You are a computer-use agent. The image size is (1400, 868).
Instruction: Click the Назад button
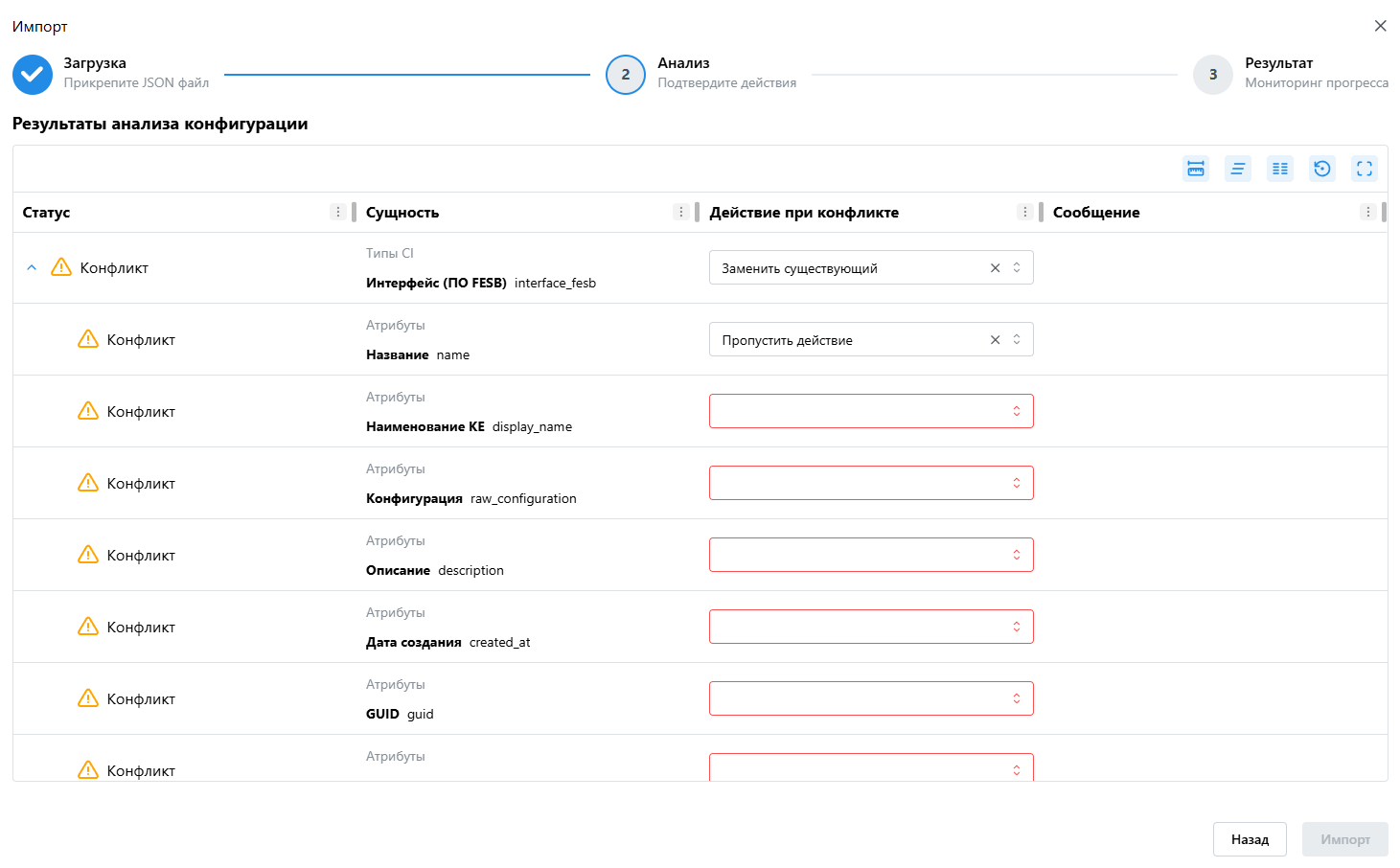(1250, 839)
